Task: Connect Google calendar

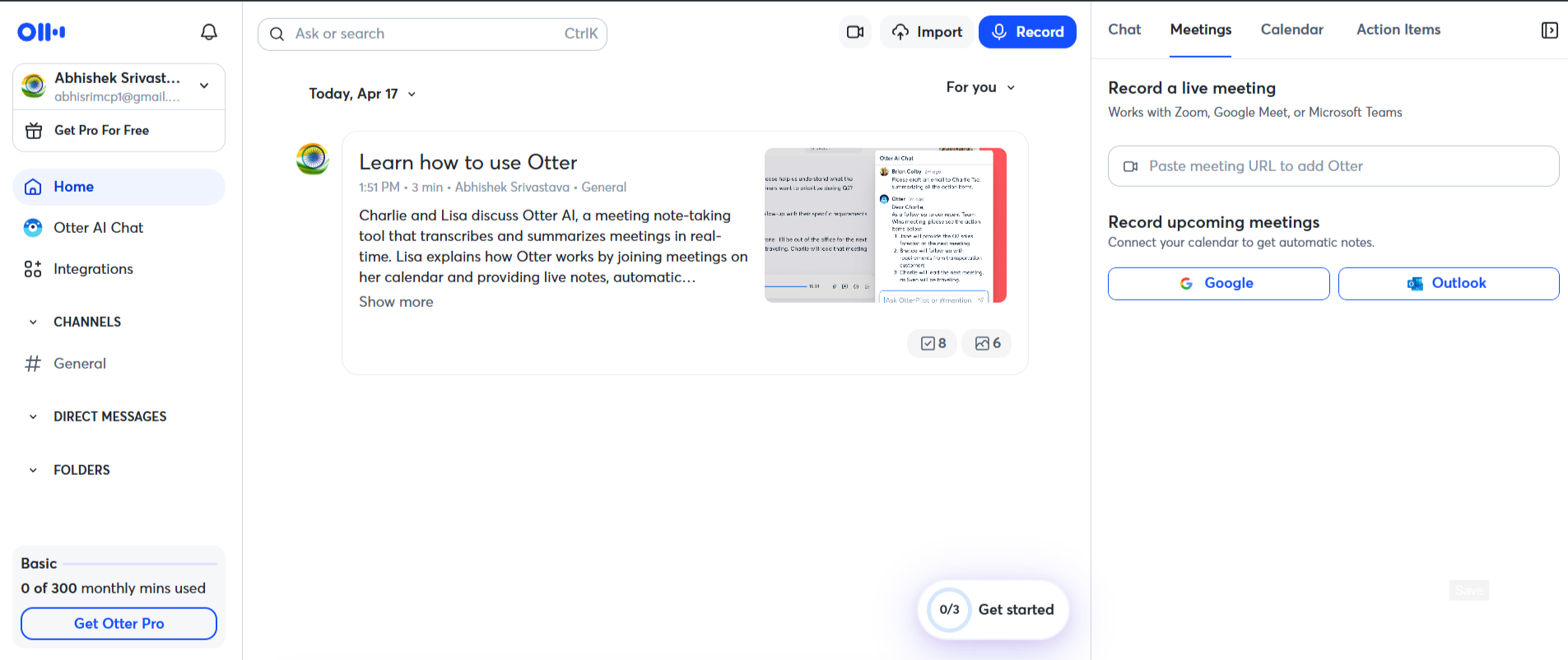Action: pos(1218,283)
